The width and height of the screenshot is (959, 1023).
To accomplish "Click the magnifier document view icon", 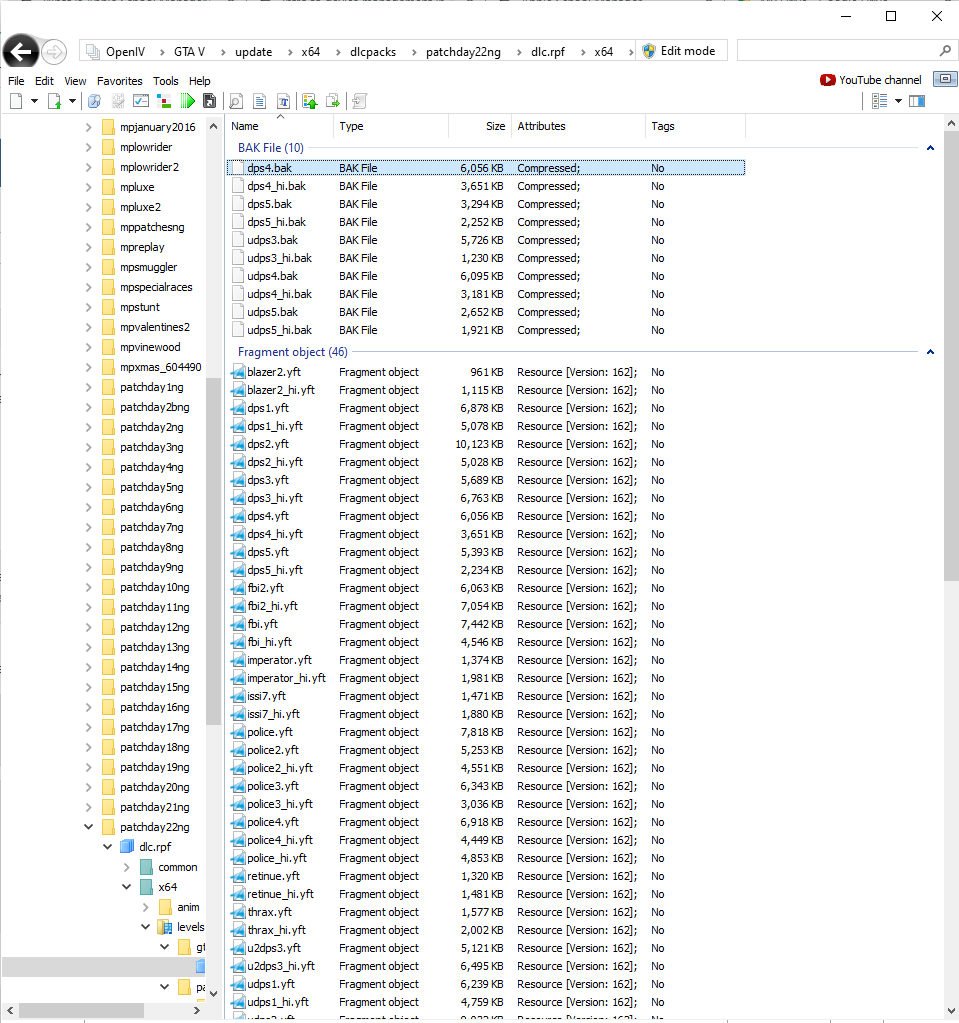I will [x=236, y=101].
